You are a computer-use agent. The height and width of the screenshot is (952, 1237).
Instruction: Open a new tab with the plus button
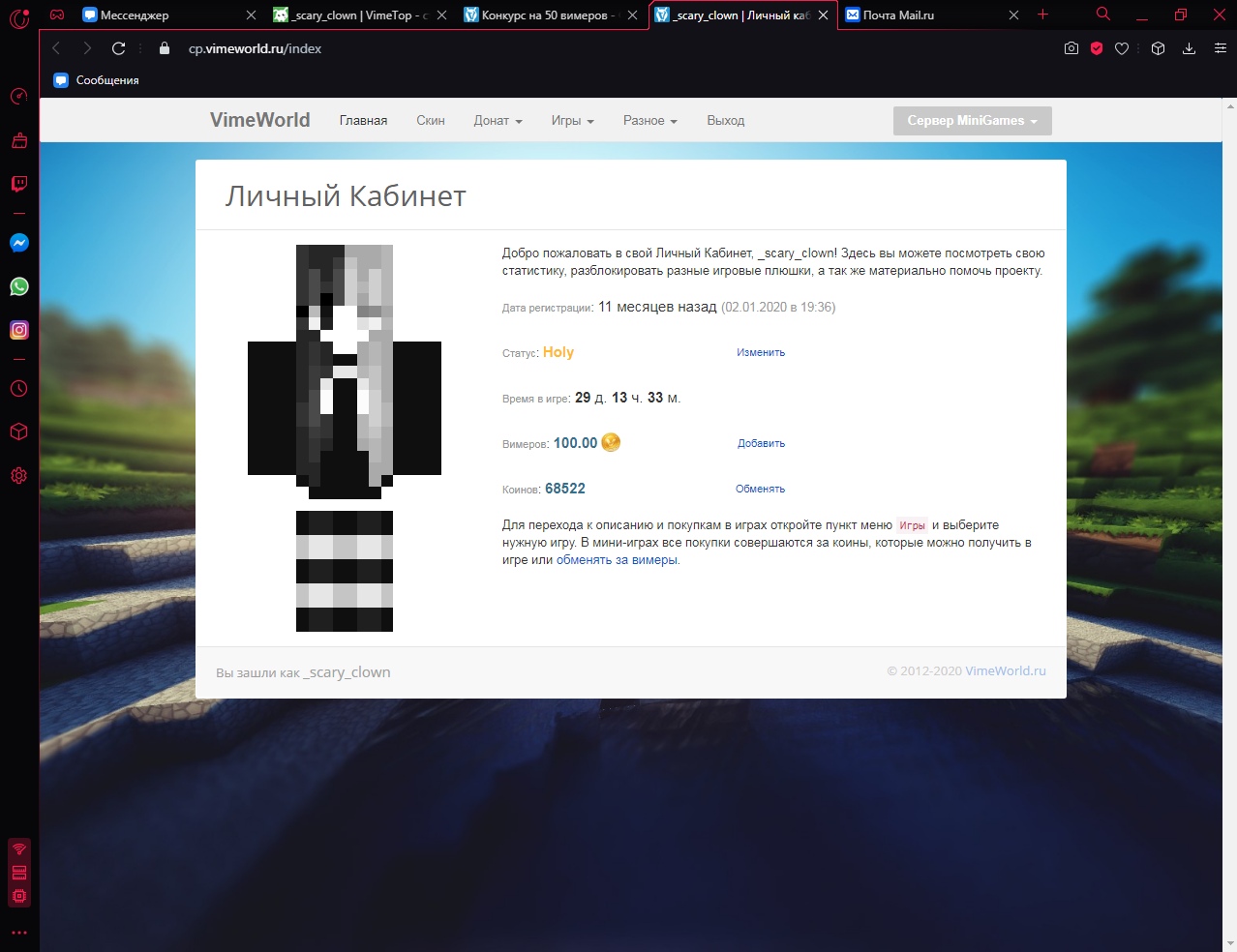[x=1042, y=15]
